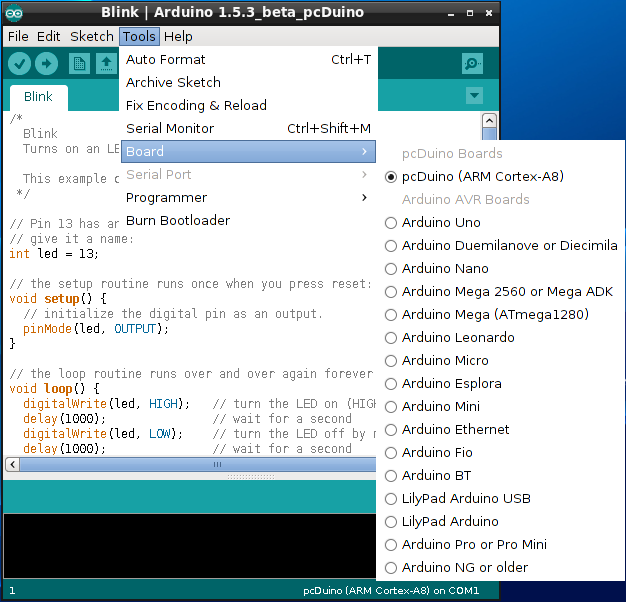Click the 'int led = 13;' code line

pos(54,254)
